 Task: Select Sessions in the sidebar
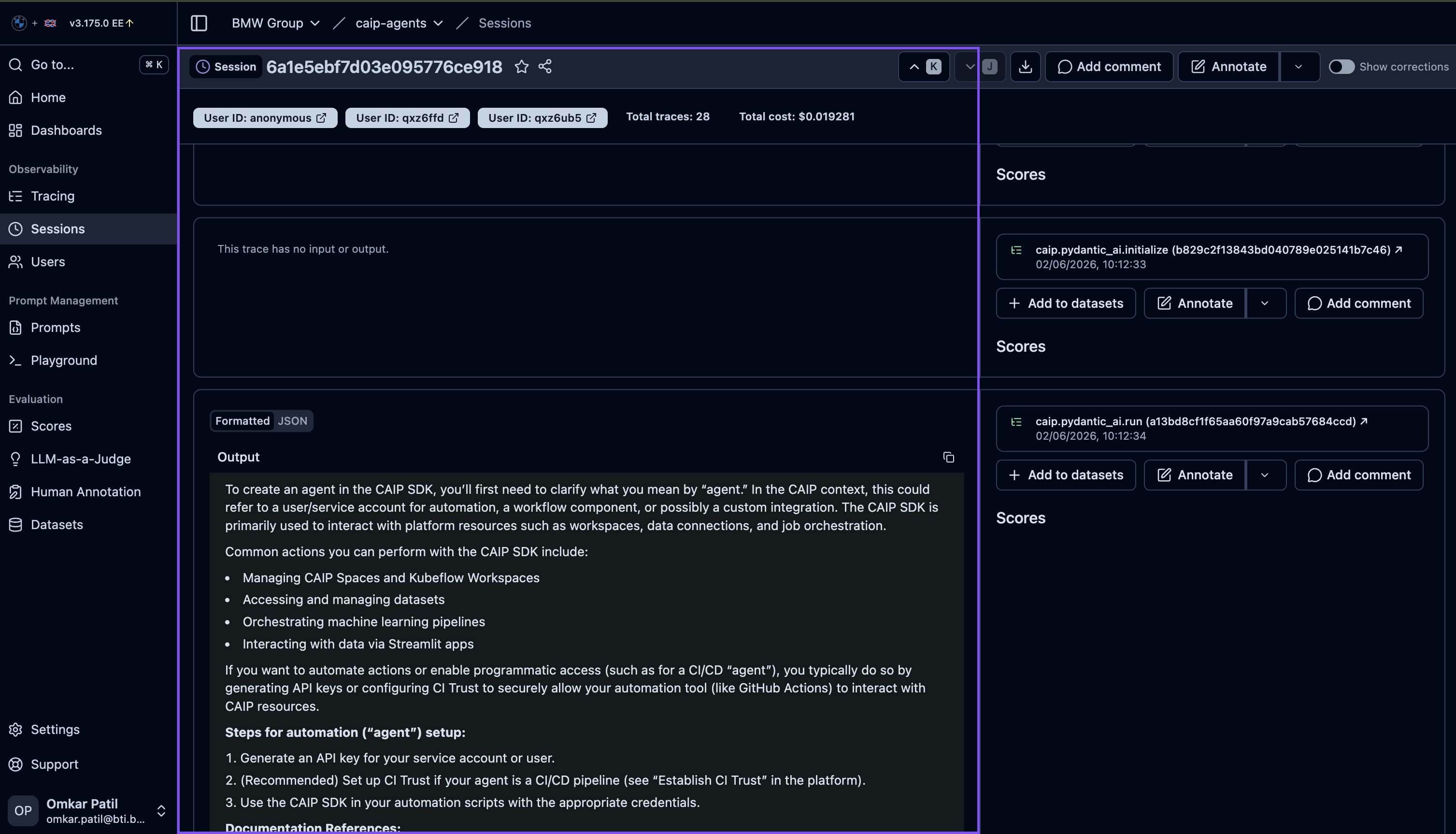(x=88, y=229)
